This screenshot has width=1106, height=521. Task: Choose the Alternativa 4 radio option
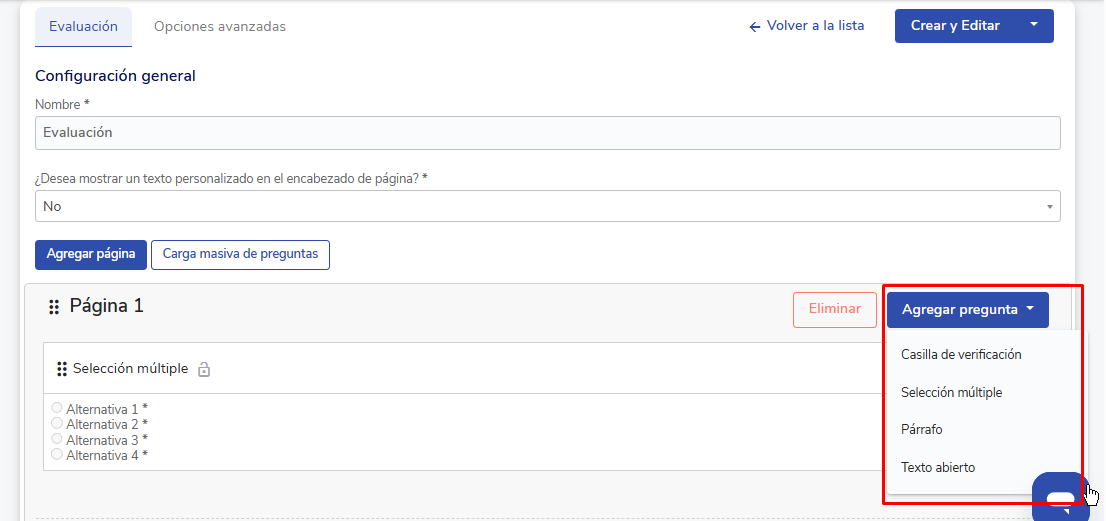pos(57,454)
